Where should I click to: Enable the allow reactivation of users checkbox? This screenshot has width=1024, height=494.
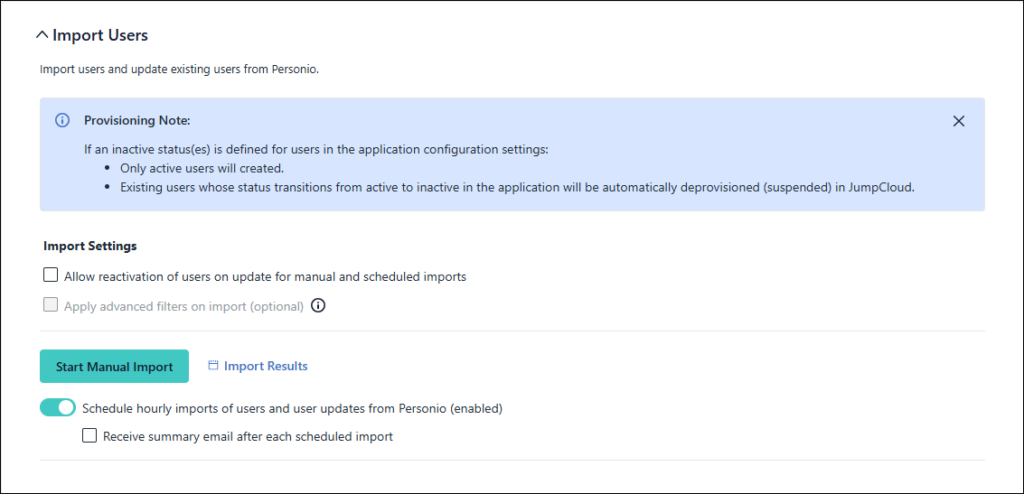(51, 276)
